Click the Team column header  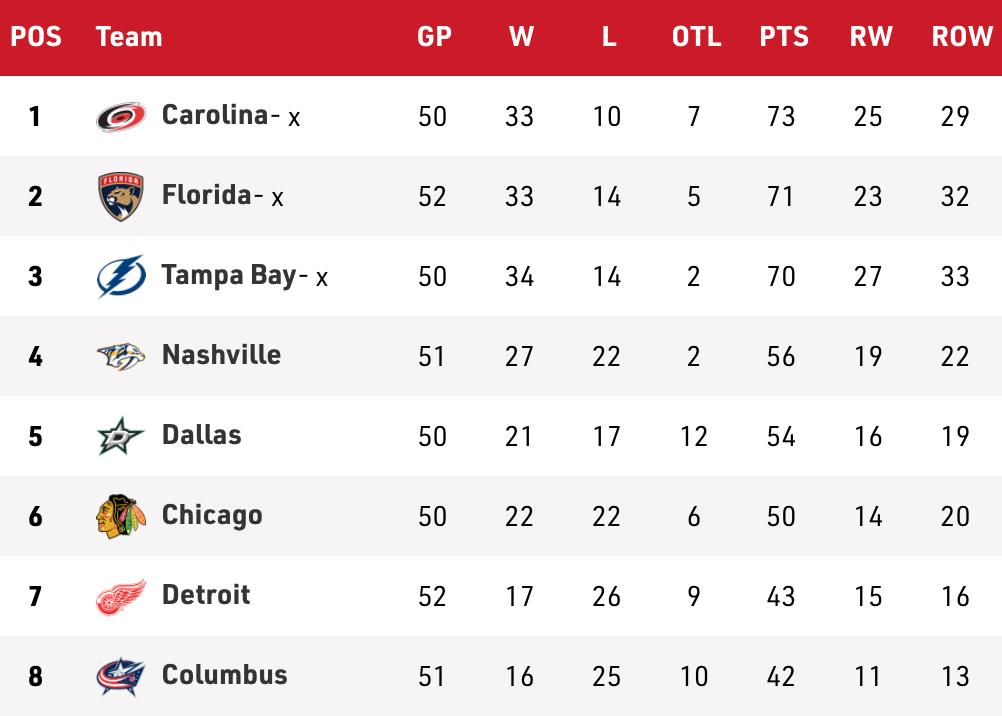(129, 37)
